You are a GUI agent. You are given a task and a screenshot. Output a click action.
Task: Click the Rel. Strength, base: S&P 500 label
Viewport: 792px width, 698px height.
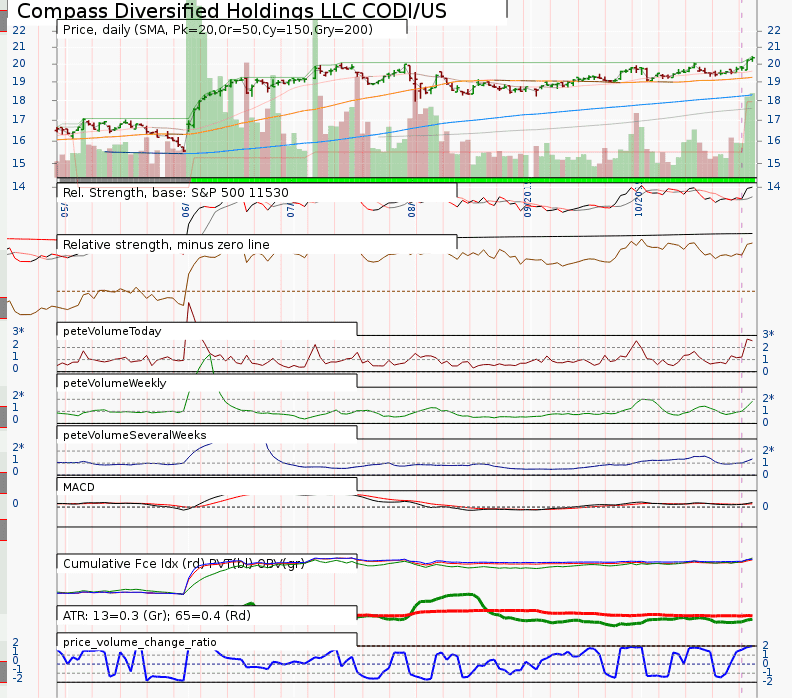176,193
